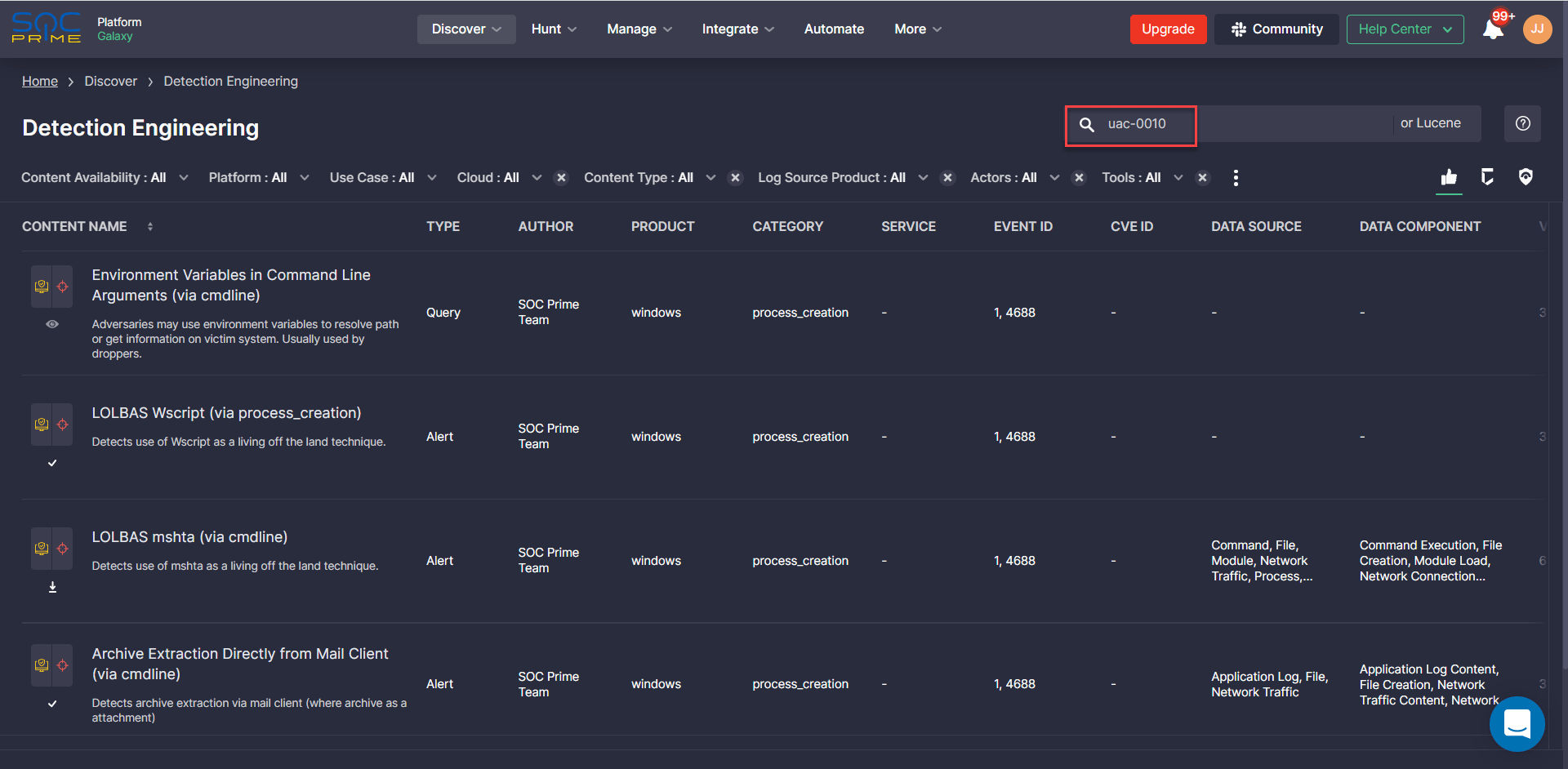The height and width of the screenshot is (769, 1568).
Task: Open the search help question icon
Action: pos(1523,124)
